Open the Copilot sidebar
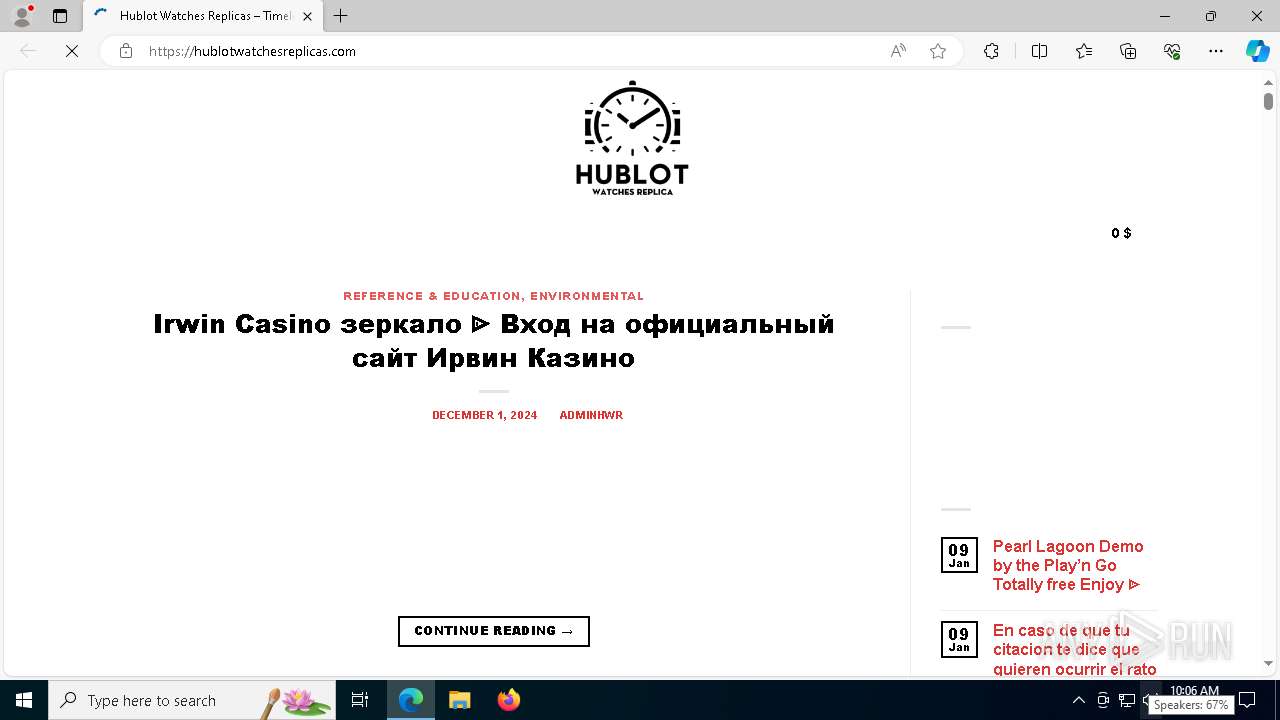 tap(1258, 51)
